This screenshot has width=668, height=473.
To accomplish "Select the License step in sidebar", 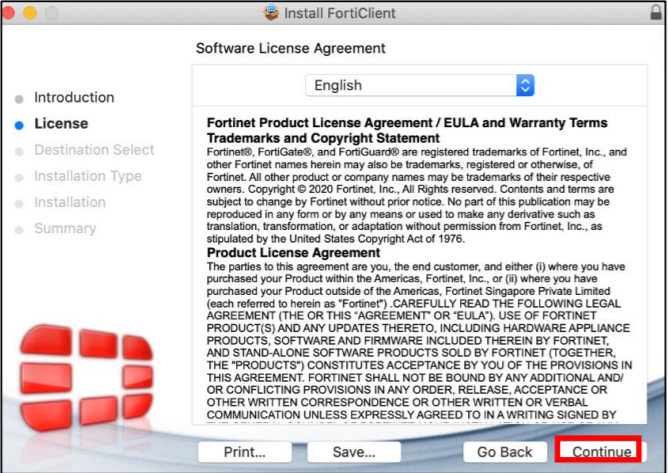I will [61, 124].
